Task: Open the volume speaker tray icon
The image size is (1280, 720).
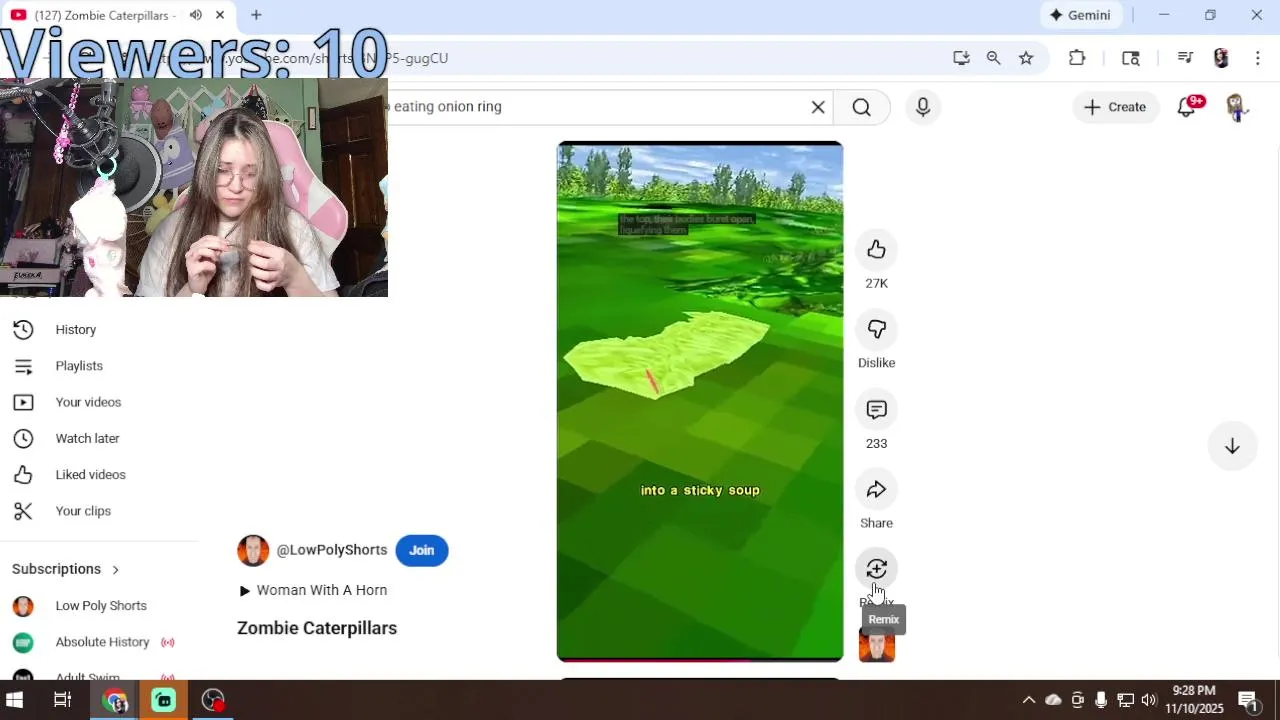Action: pos(1148,700)
